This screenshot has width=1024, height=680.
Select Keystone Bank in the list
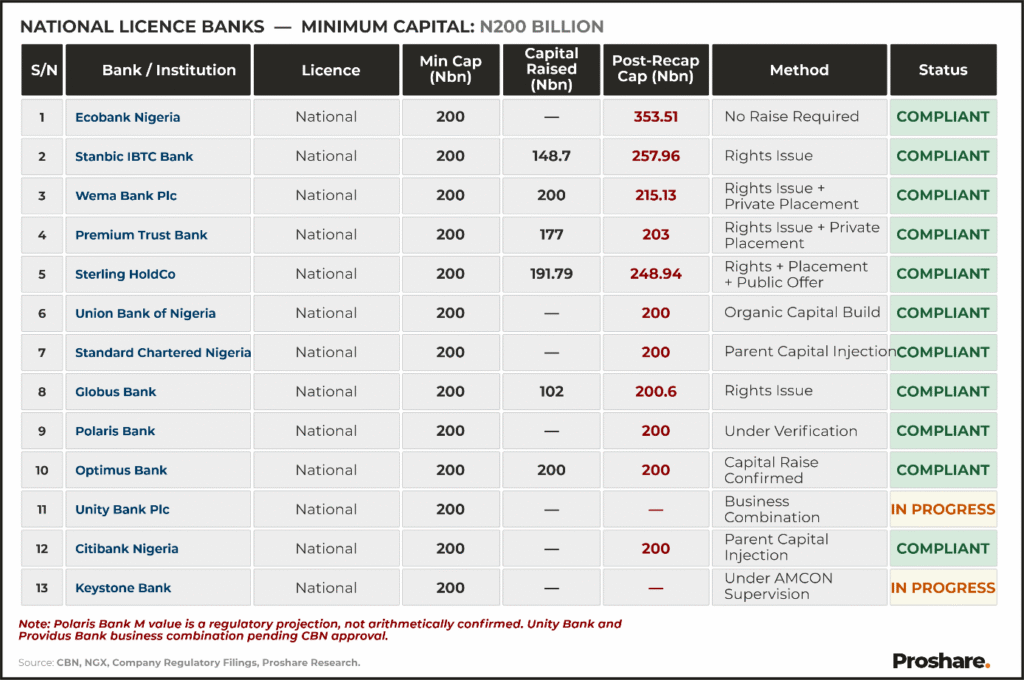pos(123,588)
